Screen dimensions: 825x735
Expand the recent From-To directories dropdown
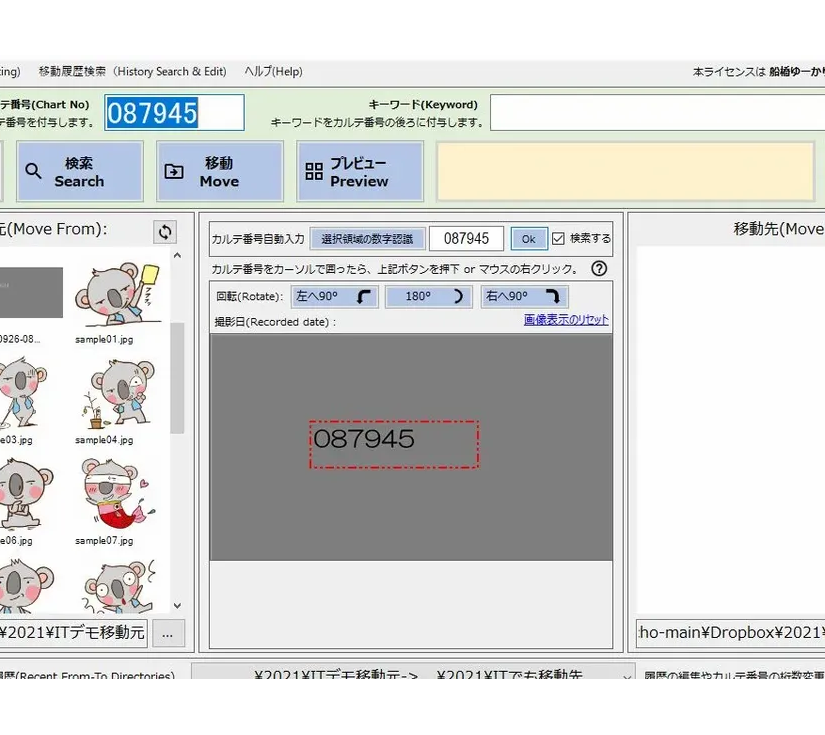tap(627, 676)
